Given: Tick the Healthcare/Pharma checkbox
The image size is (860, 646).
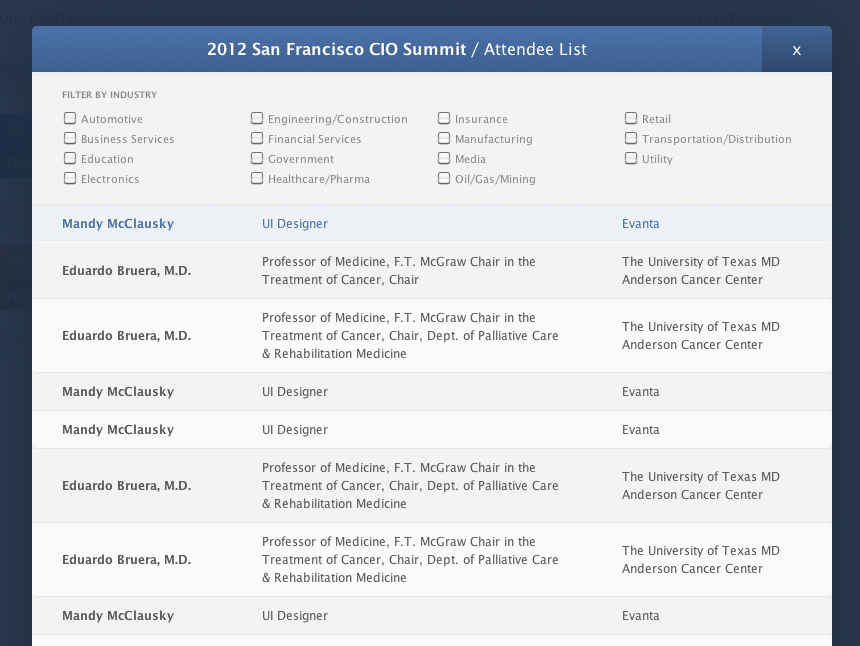Looking at the screenshot, I should (x=257, y=178).
